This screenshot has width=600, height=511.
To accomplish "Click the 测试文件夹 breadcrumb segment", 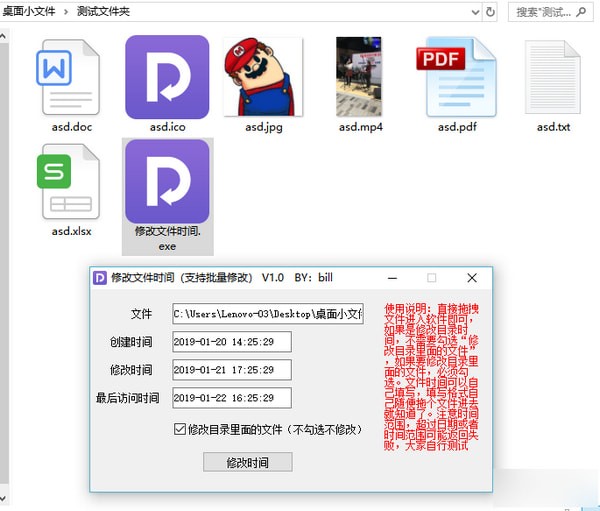I will (x=103, y=12).
